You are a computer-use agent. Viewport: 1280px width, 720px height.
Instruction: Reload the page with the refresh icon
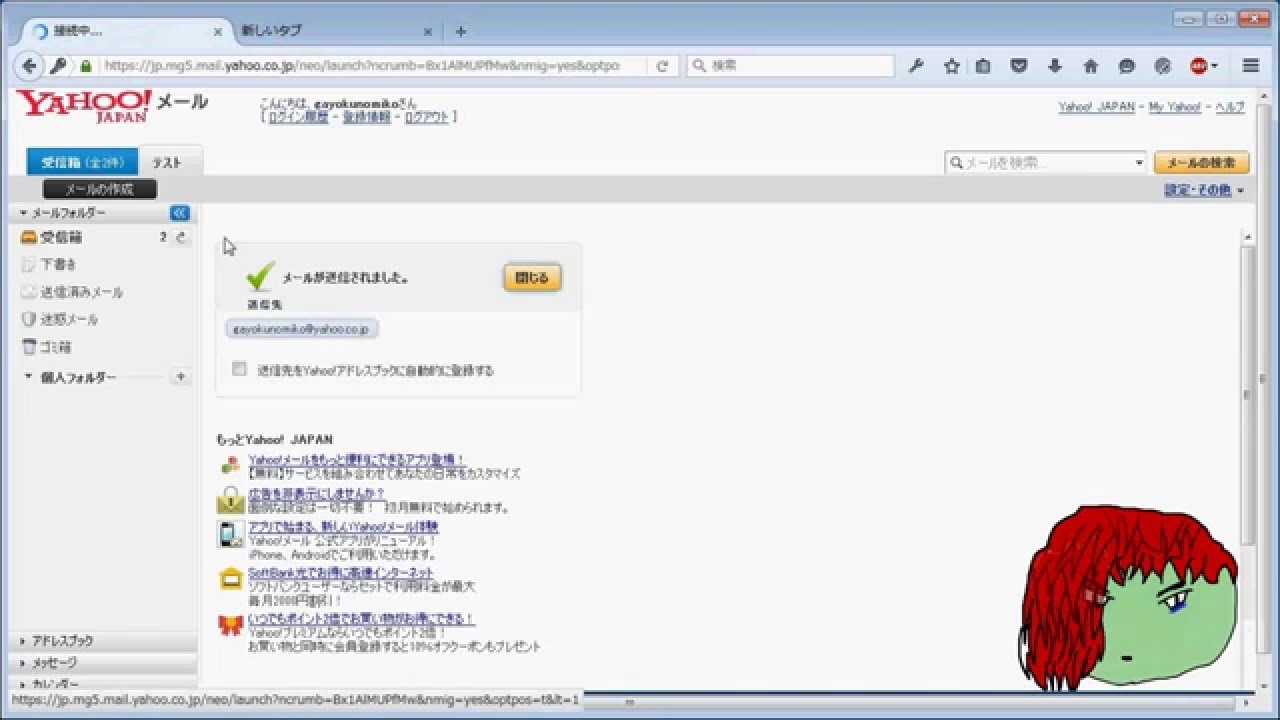(x=662, y=66)
